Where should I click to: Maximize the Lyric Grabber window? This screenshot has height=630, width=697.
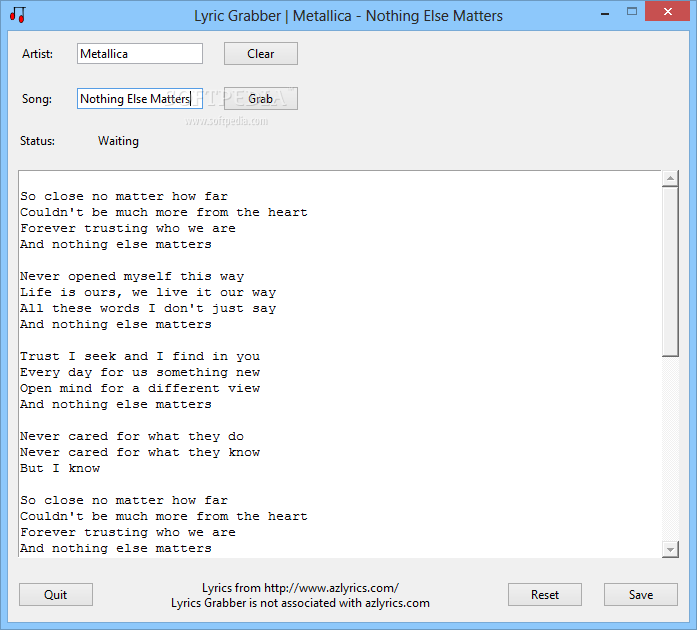[x=632, y=12]
